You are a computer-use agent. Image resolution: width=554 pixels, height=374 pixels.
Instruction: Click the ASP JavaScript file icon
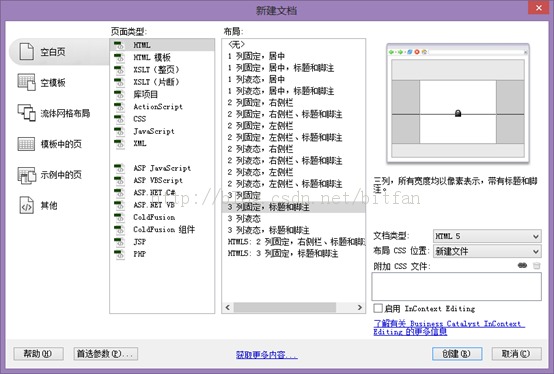point(119,168)
